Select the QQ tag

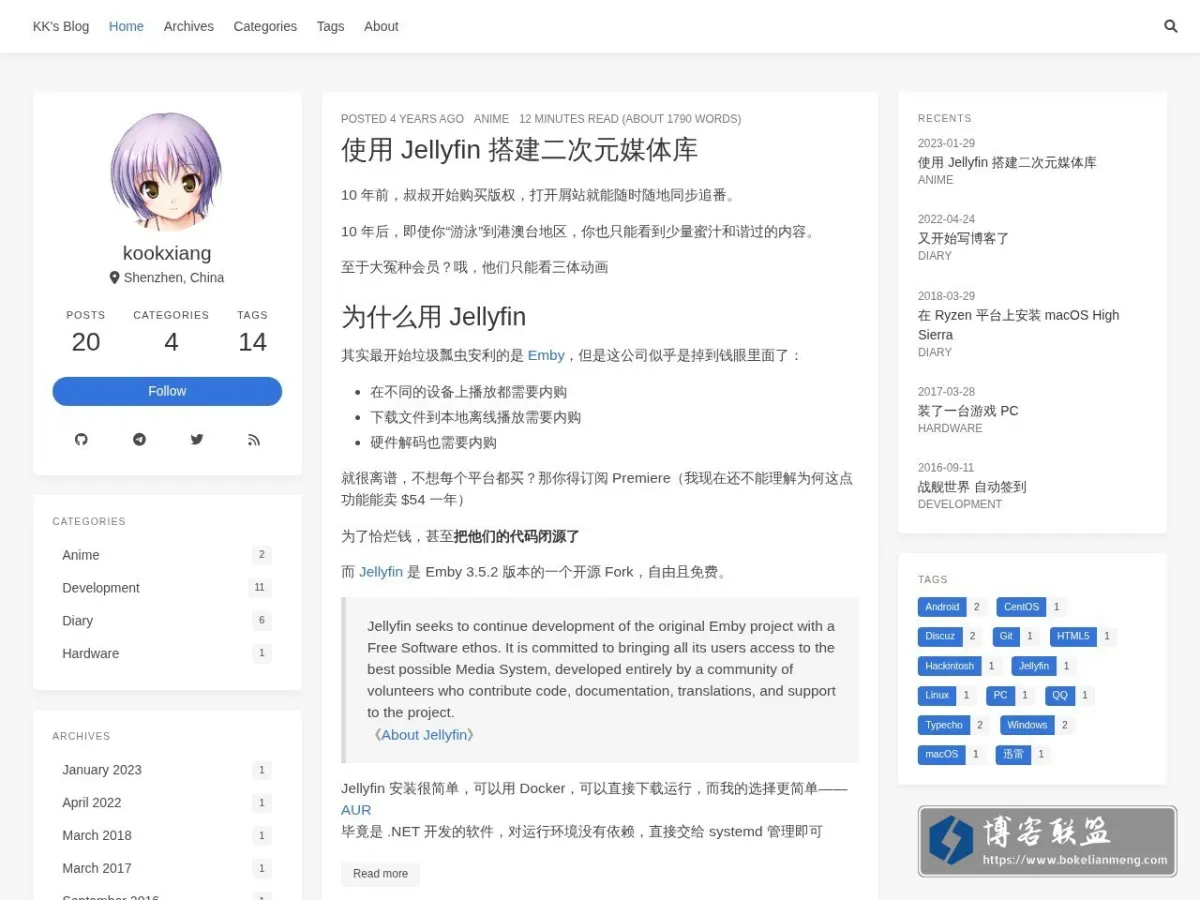[1060, 695]
